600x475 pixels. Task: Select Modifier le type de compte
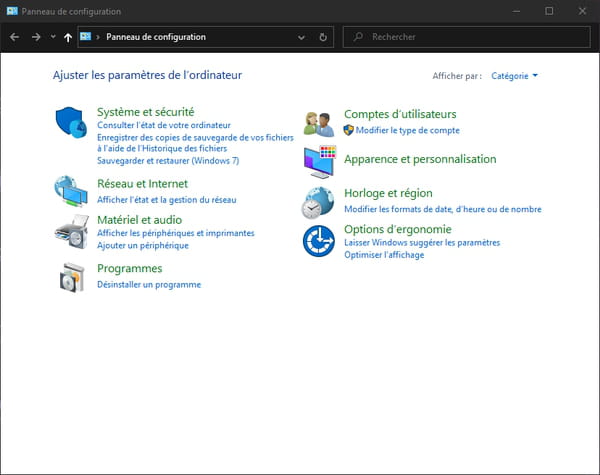click(408, 130)
